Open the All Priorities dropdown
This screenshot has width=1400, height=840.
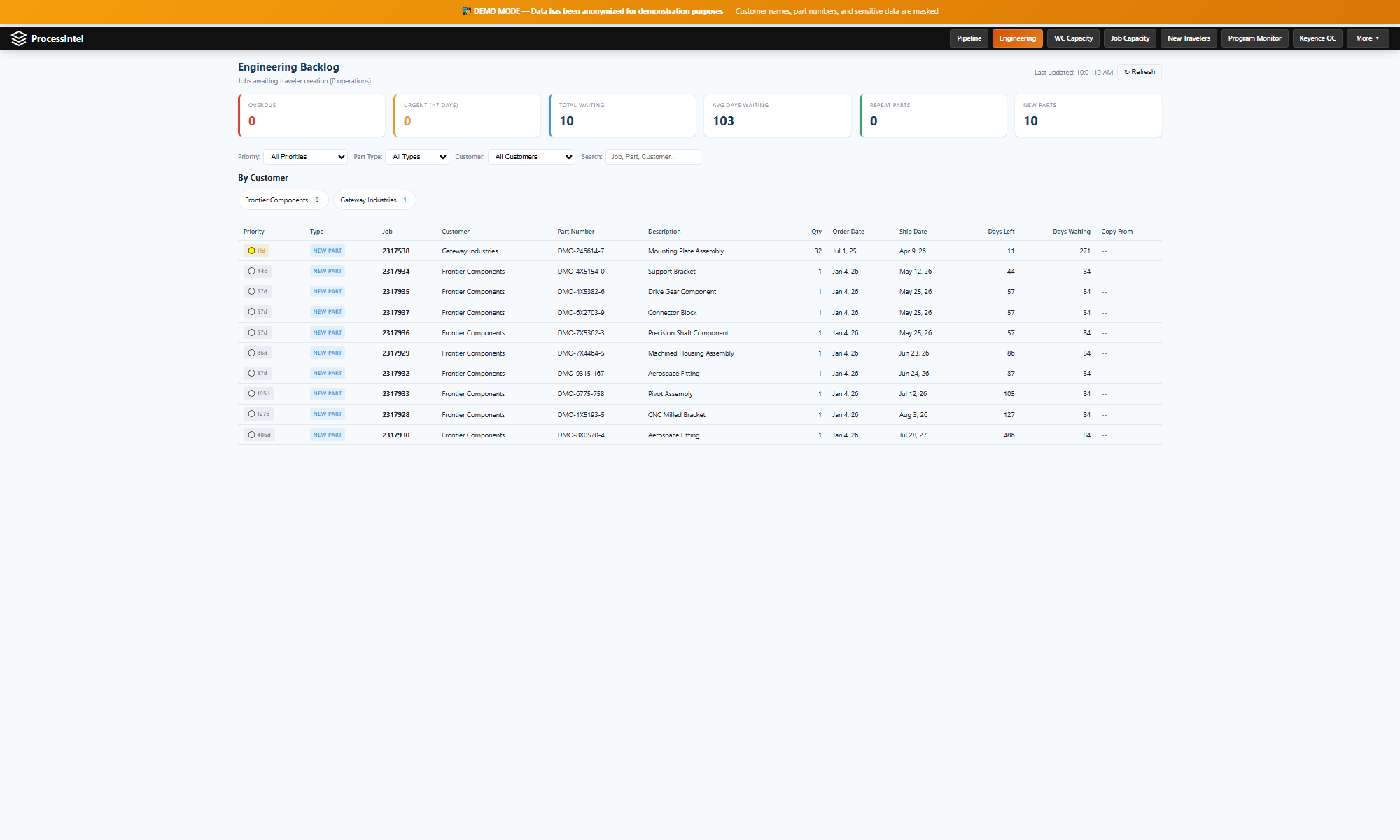[x=306, y=157]
